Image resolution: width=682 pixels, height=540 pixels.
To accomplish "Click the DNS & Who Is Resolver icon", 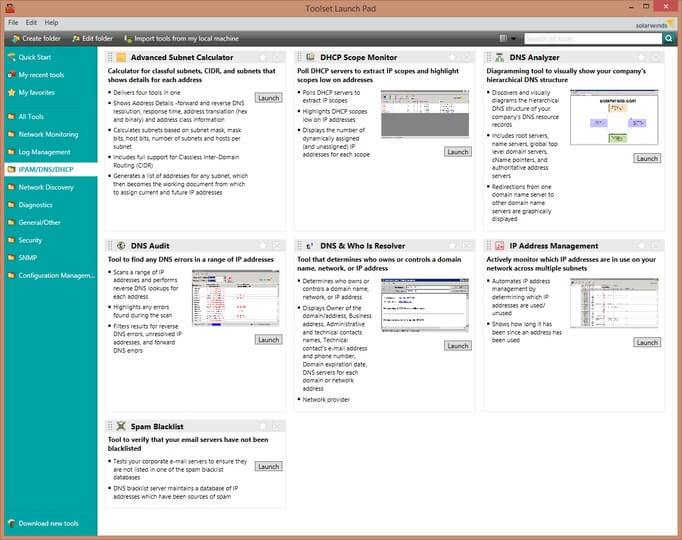I will (310, 246).
